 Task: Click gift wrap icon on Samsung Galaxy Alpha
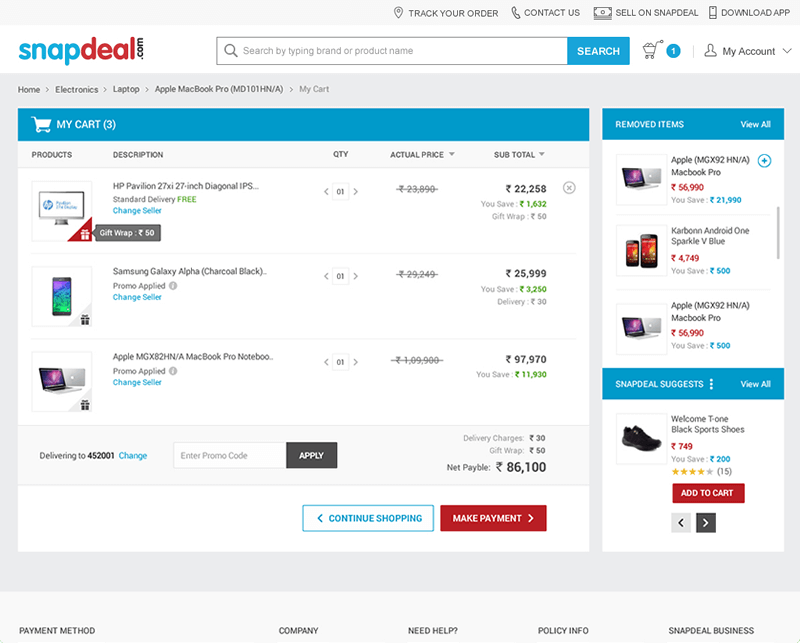click(85, 320)
